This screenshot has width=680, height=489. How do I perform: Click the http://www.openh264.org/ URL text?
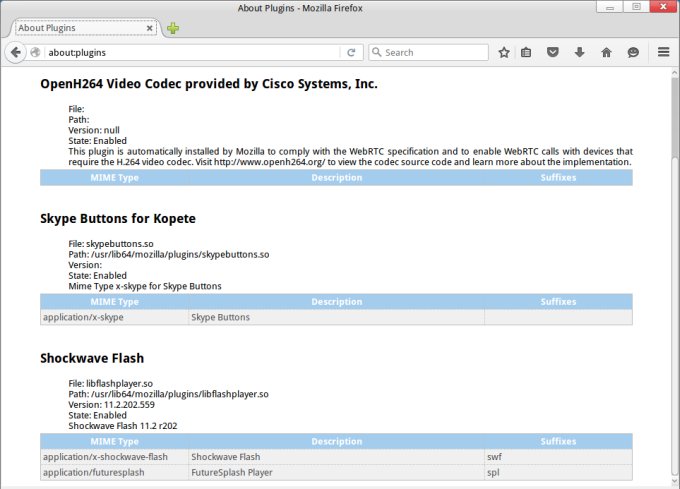(269, 162)
